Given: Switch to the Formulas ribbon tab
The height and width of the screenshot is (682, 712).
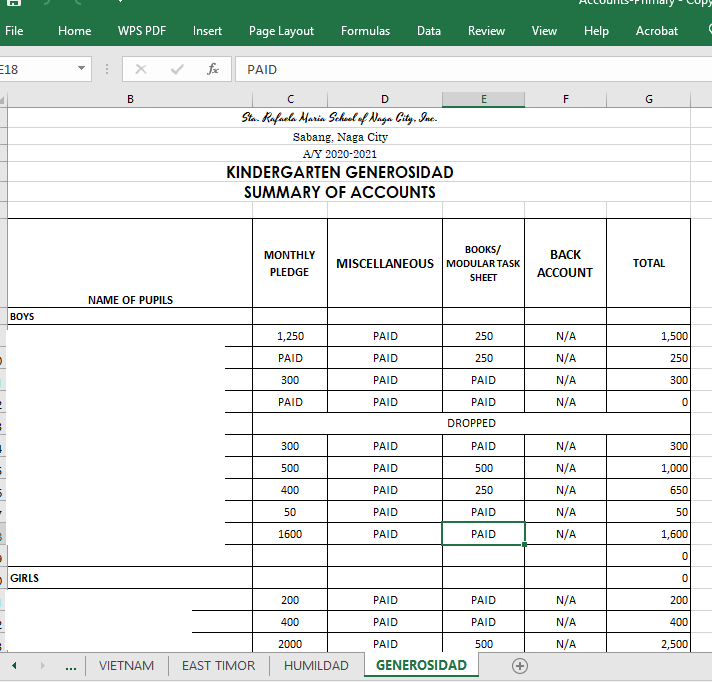Looking at the screenshot, I should 365,31.
